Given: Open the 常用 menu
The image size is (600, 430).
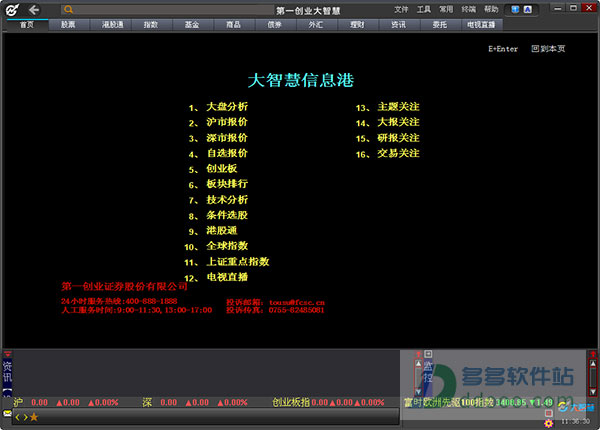Looking at the screenshot, I should (446, 9).
